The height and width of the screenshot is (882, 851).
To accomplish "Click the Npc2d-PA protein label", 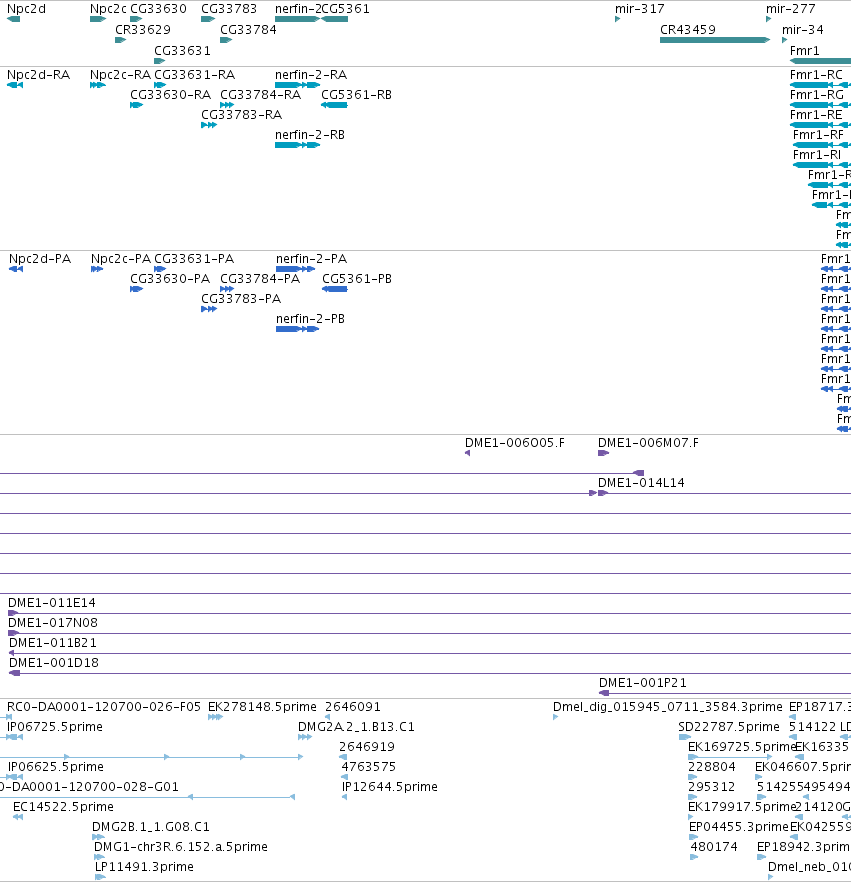I will (40, 259).
